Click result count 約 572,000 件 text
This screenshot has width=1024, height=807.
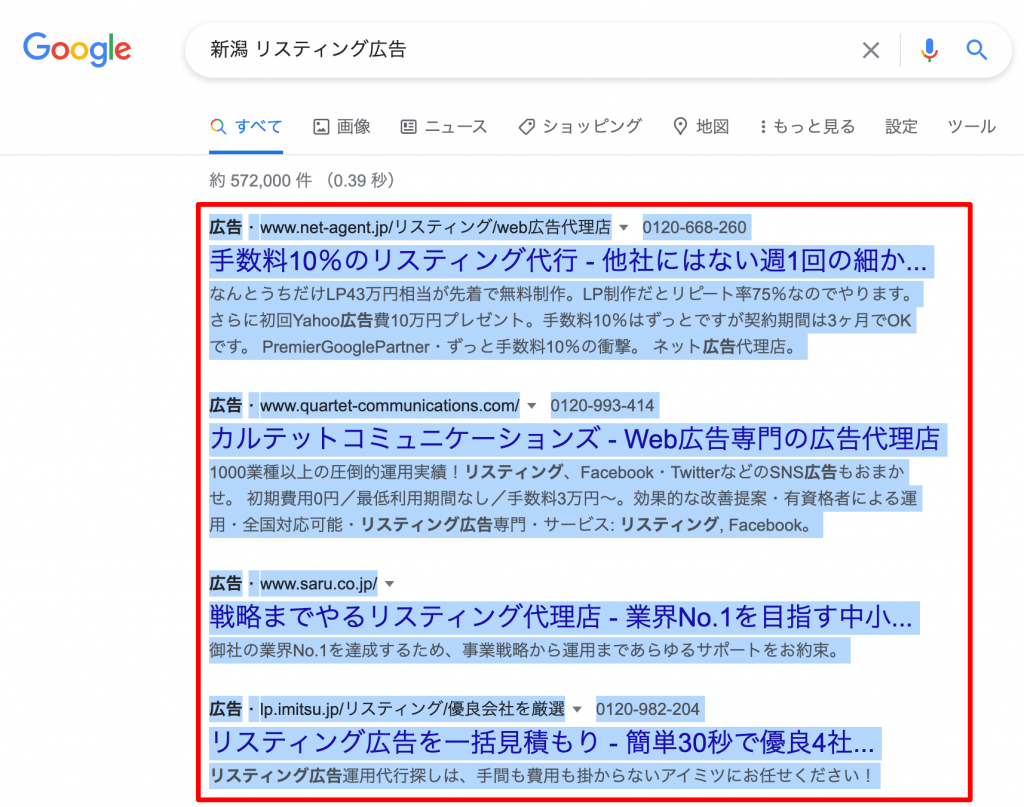point(261,180)
